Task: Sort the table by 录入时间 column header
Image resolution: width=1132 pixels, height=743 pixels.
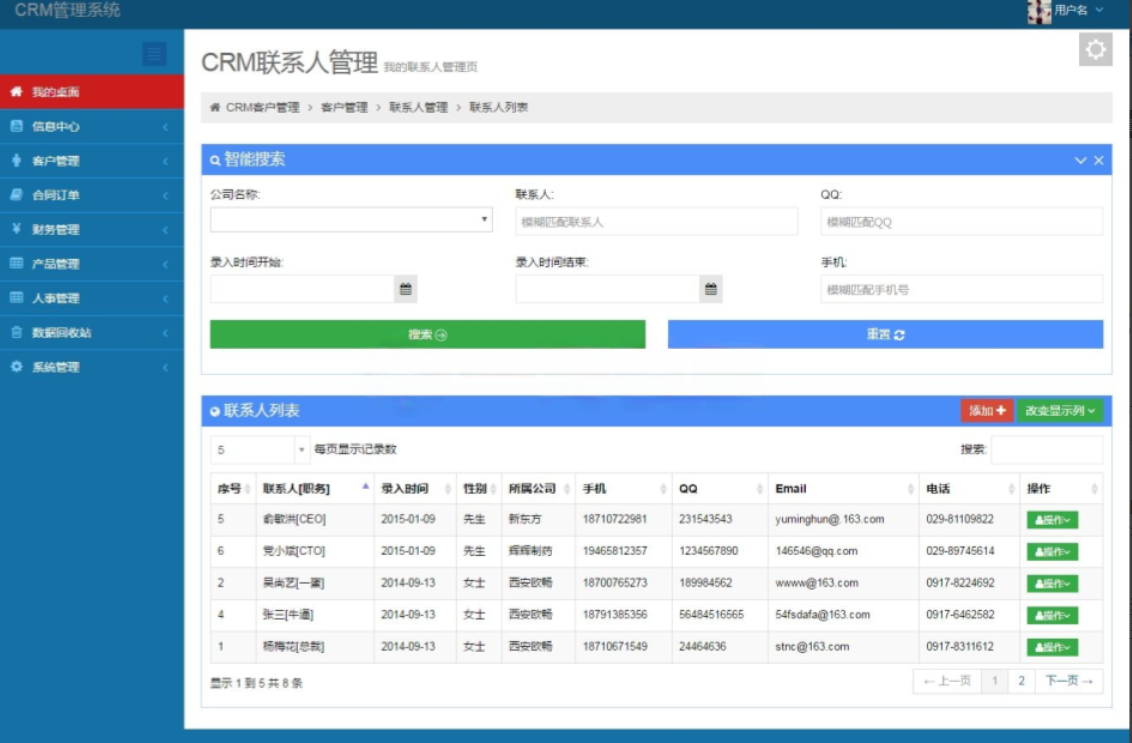Action: point(409,487)
